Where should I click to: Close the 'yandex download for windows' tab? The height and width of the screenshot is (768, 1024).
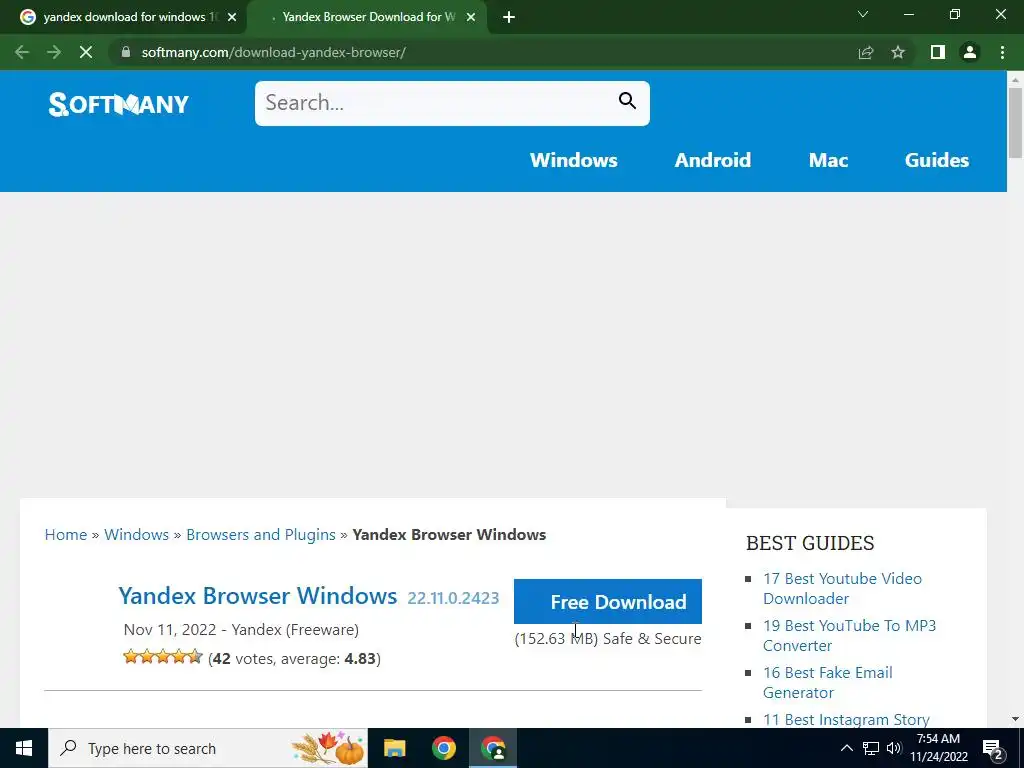[x=232, y=18]
